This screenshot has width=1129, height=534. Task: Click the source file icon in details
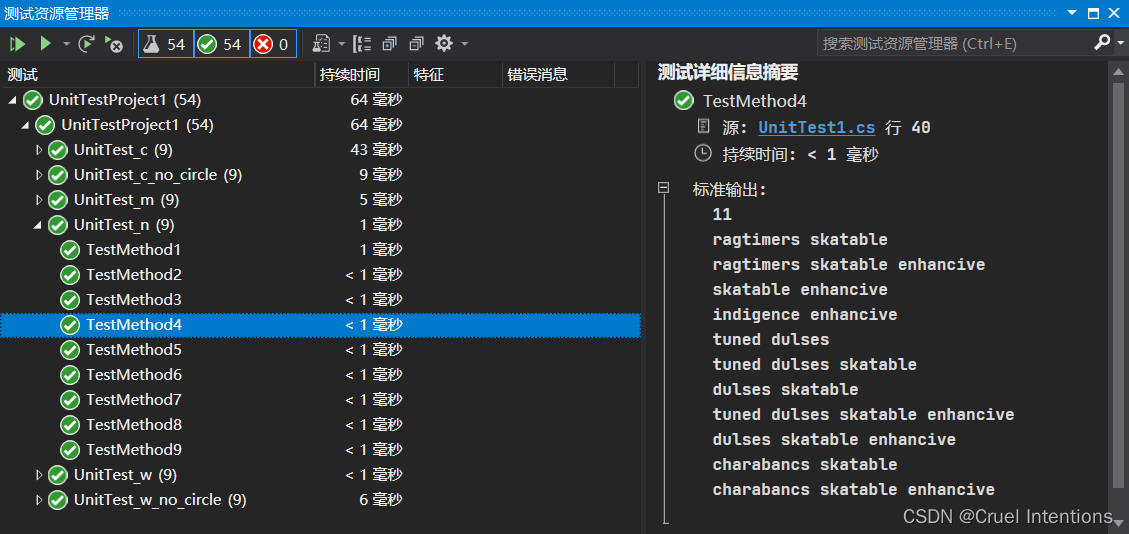(704, 127)
